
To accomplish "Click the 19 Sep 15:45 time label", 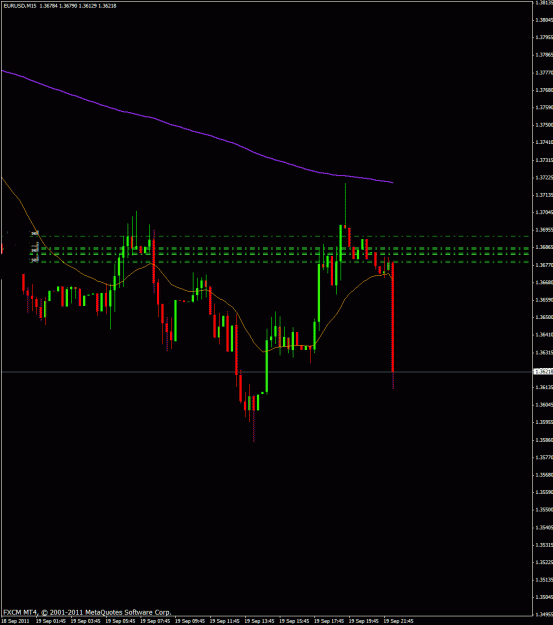I will pos(294,621).
